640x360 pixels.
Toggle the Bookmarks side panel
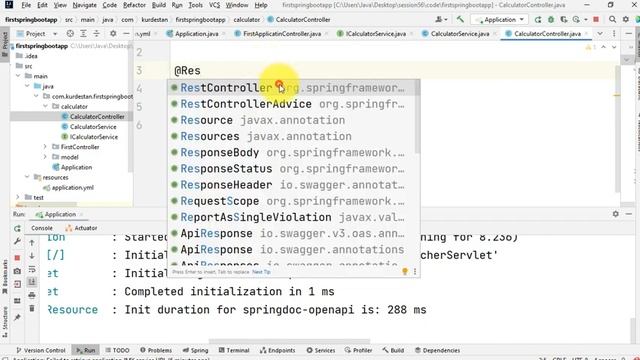[5, 278]
